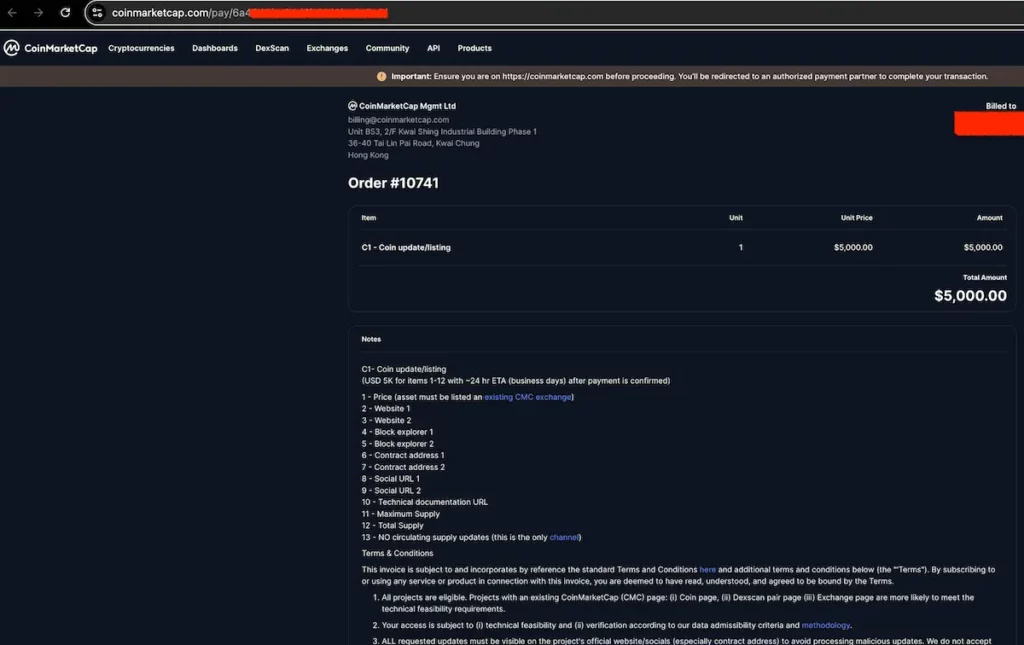
Task: Open the Community menu
Action: point(387,48)
